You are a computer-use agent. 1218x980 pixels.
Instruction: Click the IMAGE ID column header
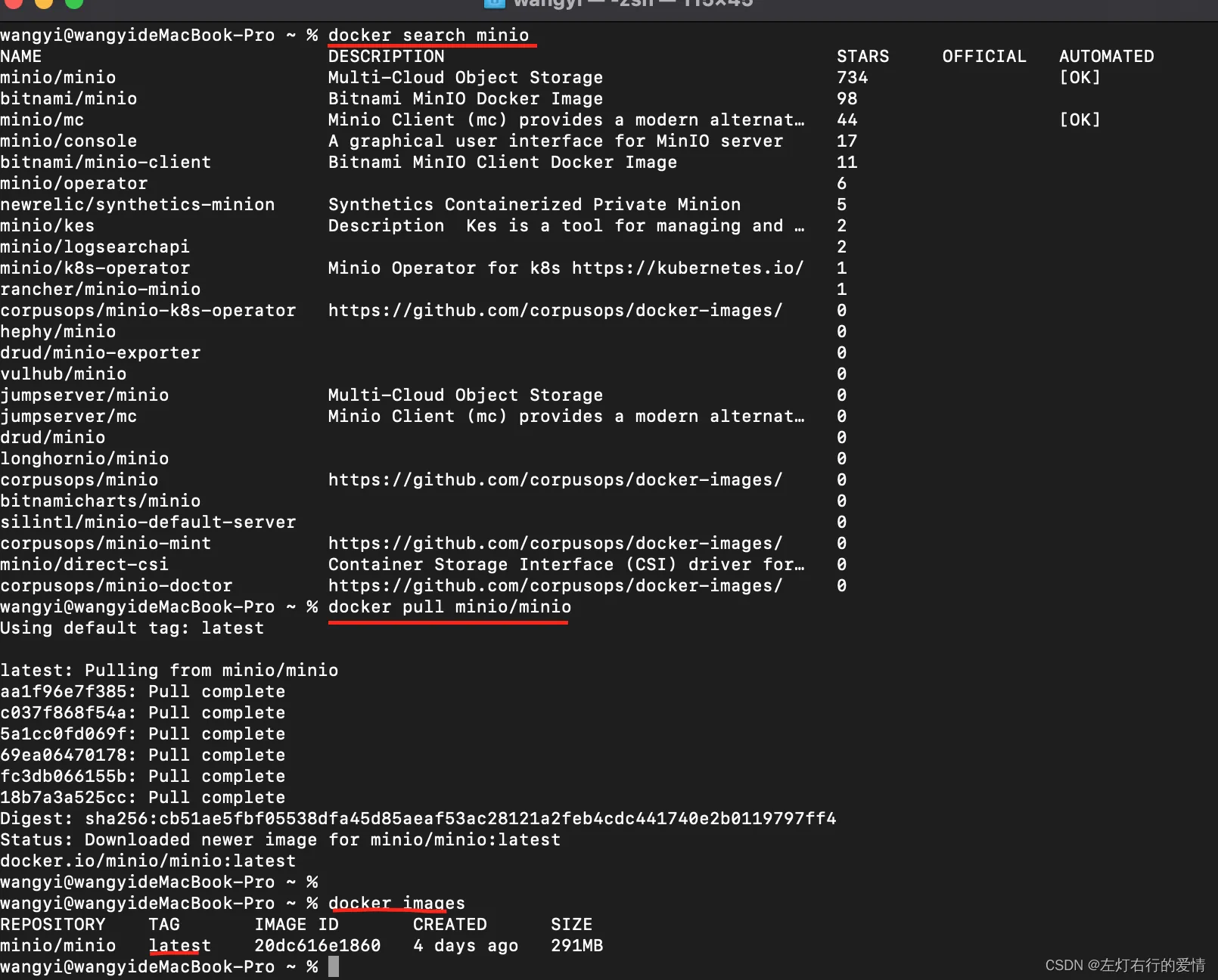click(297, 924)
